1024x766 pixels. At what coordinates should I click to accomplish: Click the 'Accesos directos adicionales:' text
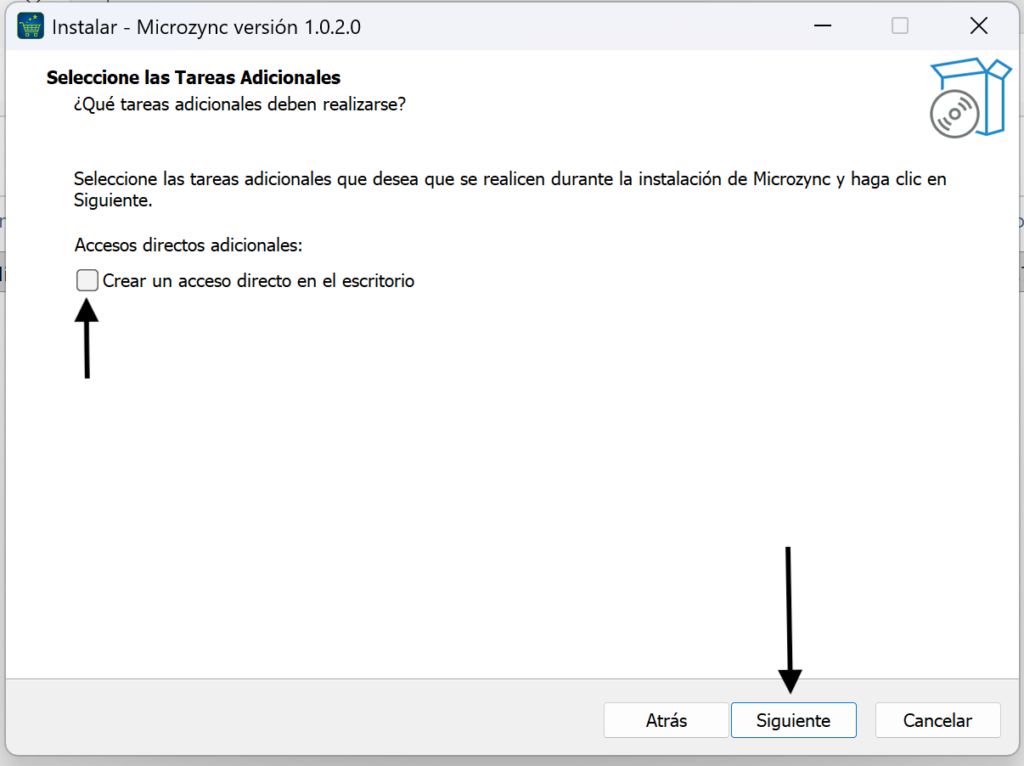(x=188, y=245)
